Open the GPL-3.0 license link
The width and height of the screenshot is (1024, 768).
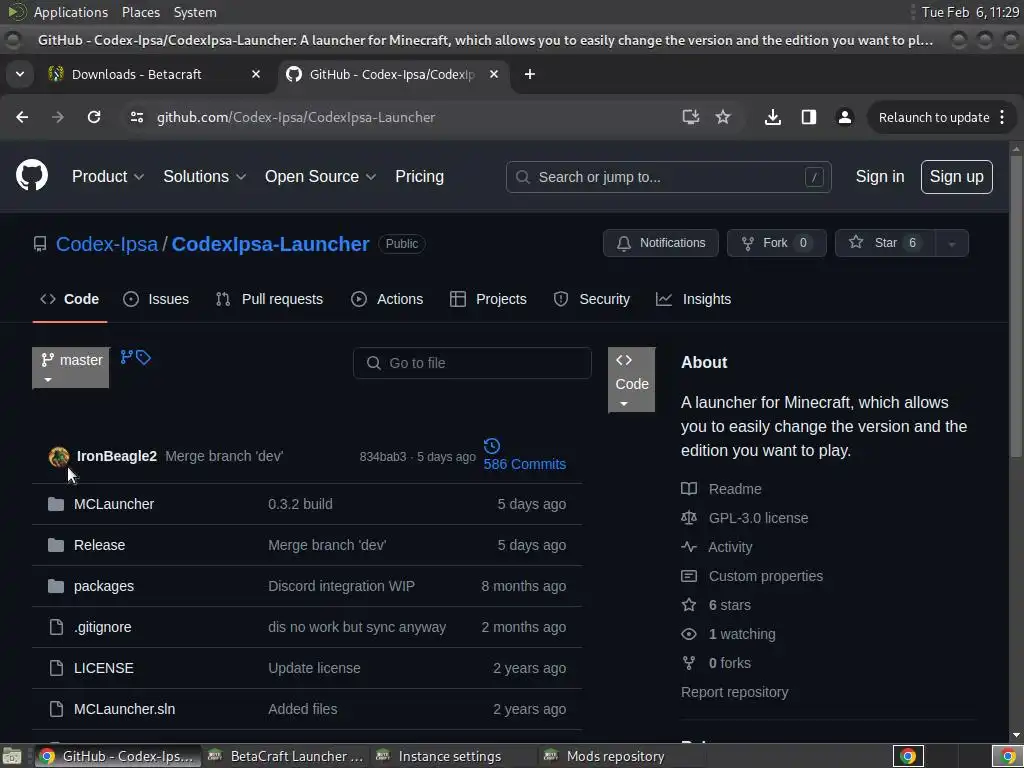758,518
